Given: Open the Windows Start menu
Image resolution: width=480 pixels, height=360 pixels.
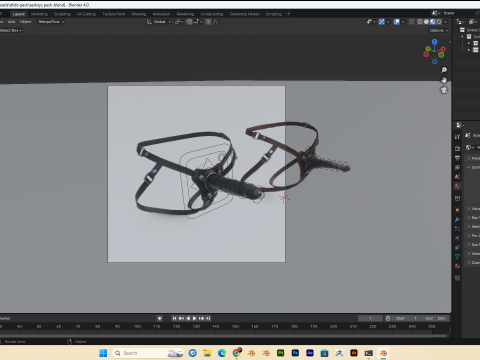Looking at the screenshot, I should pyautogui.click(x=103, y=353).
